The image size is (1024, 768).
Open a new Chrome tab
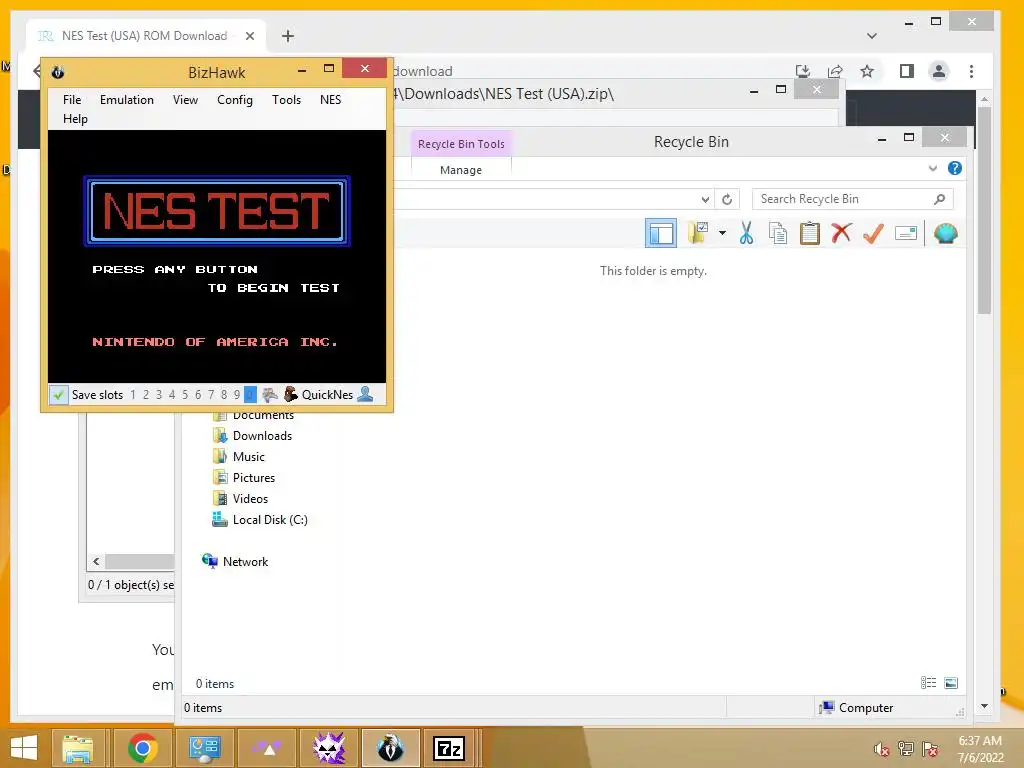coord(288,36)
